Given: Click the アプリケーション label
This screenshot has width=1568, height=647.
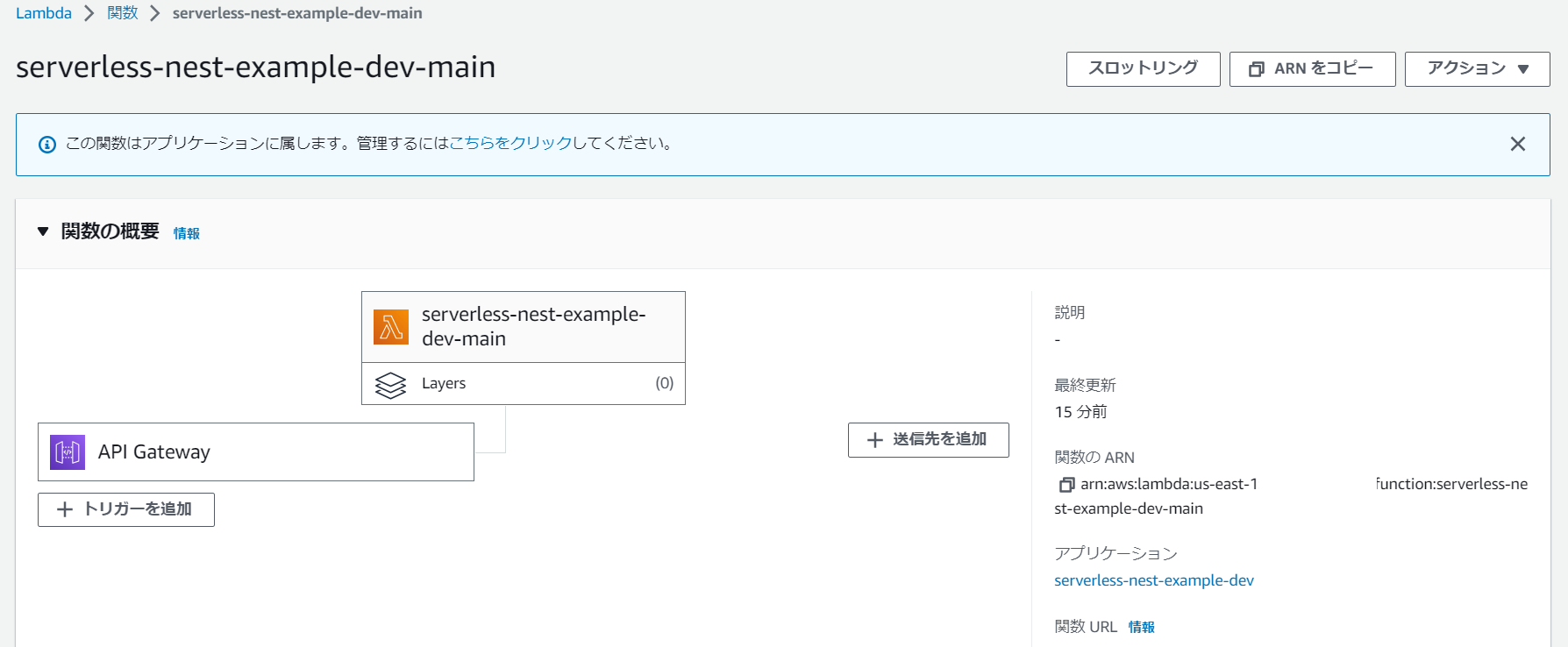Looking at the screenshot, I should (x=1115, y=553).
